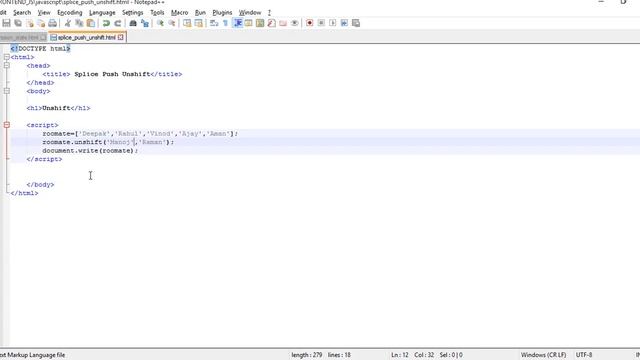Click the Paste clipboard icon
640x360 pixels.
91,23
